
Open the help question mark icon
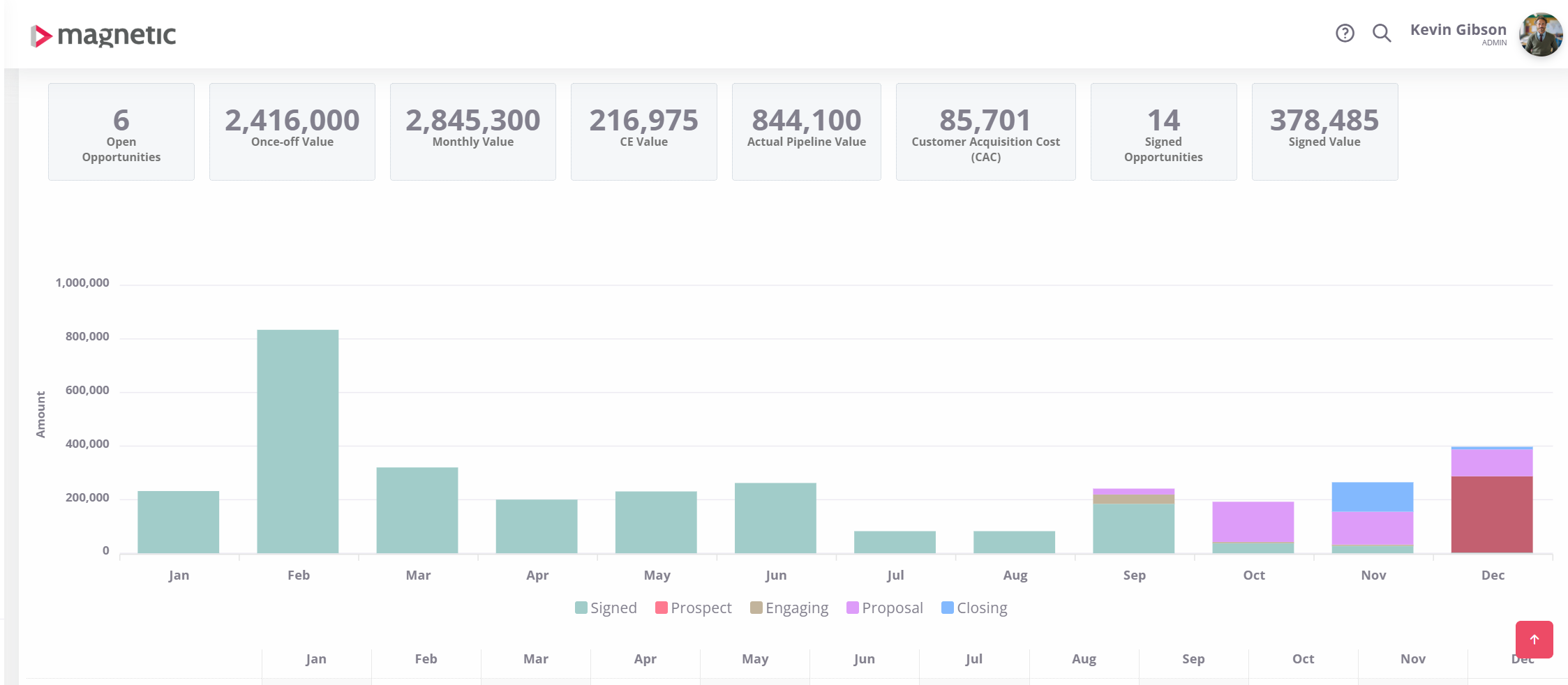point(1345,33)
